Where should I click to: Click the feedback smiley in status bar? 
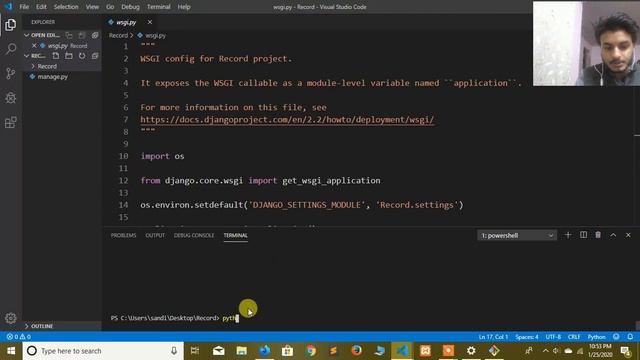coord(616,337)
